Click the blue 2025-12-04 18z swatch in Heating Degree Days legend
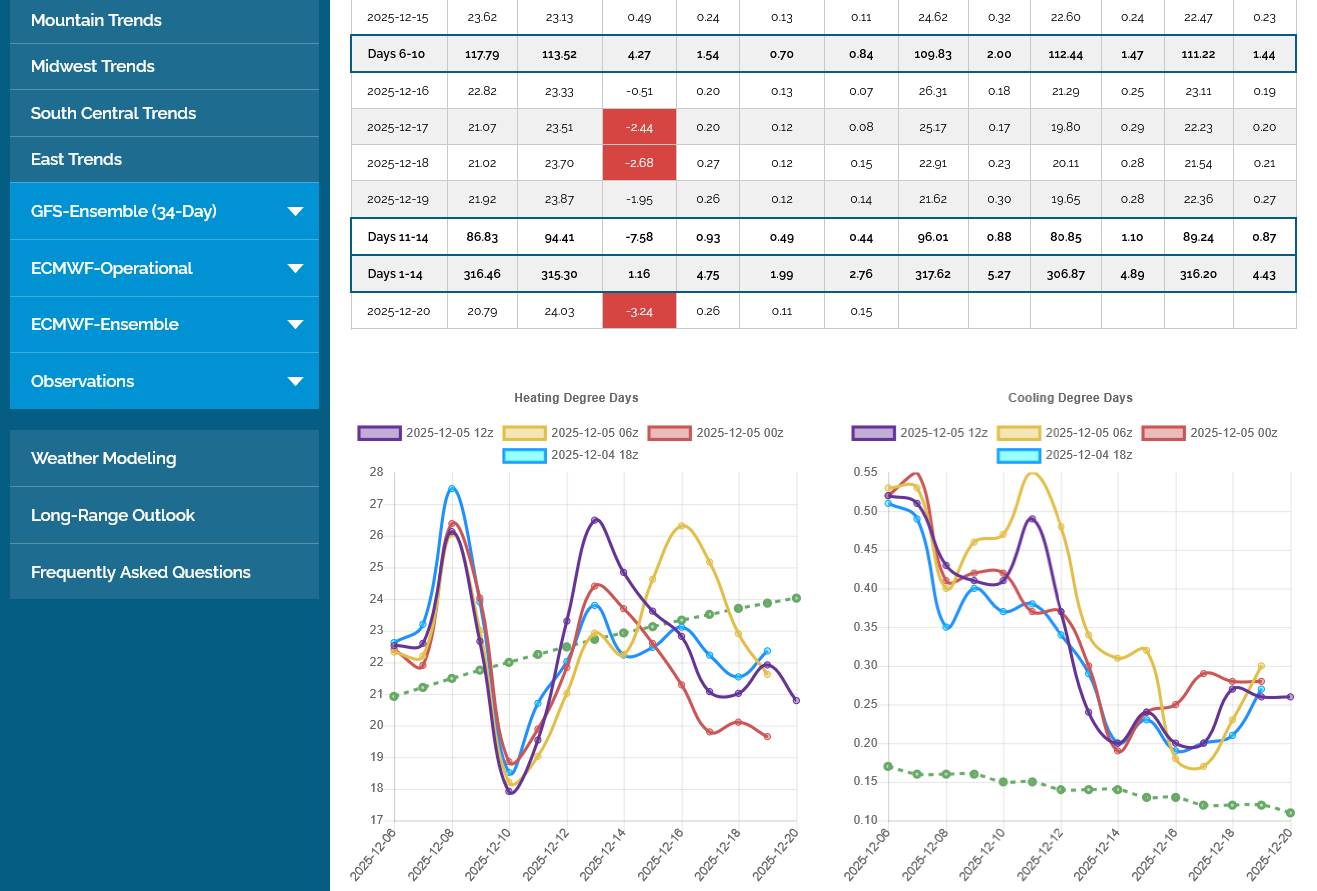This screenshot has height=891, width=1317. (524, 455)
